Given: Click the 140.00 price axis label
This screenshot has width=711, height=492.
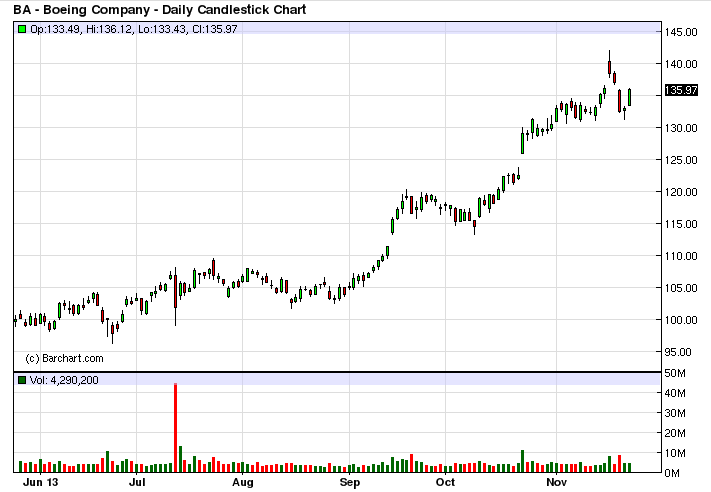Looking at the screenshot, I should click(x=681, y=64).
